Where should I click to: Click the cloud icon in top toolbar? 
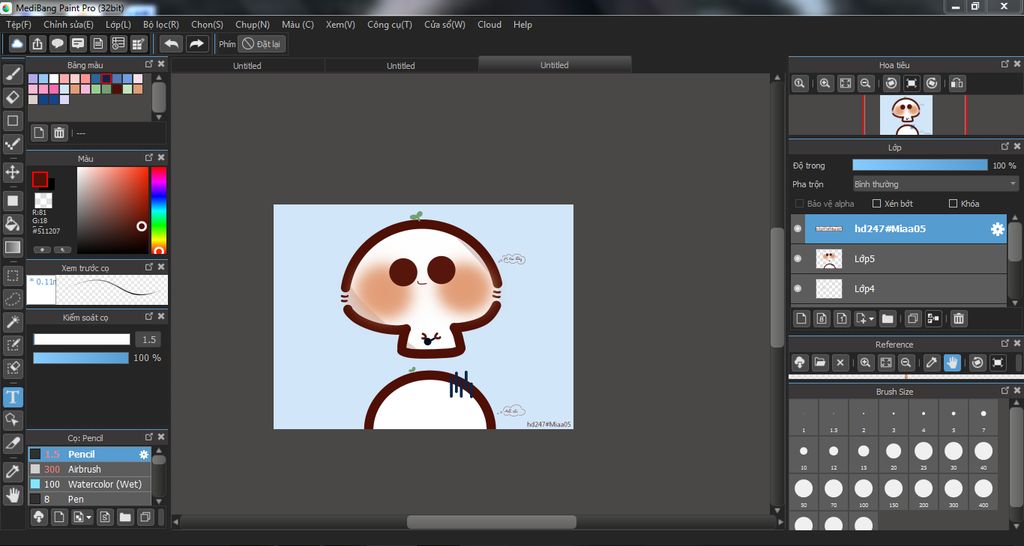(18, 44)
